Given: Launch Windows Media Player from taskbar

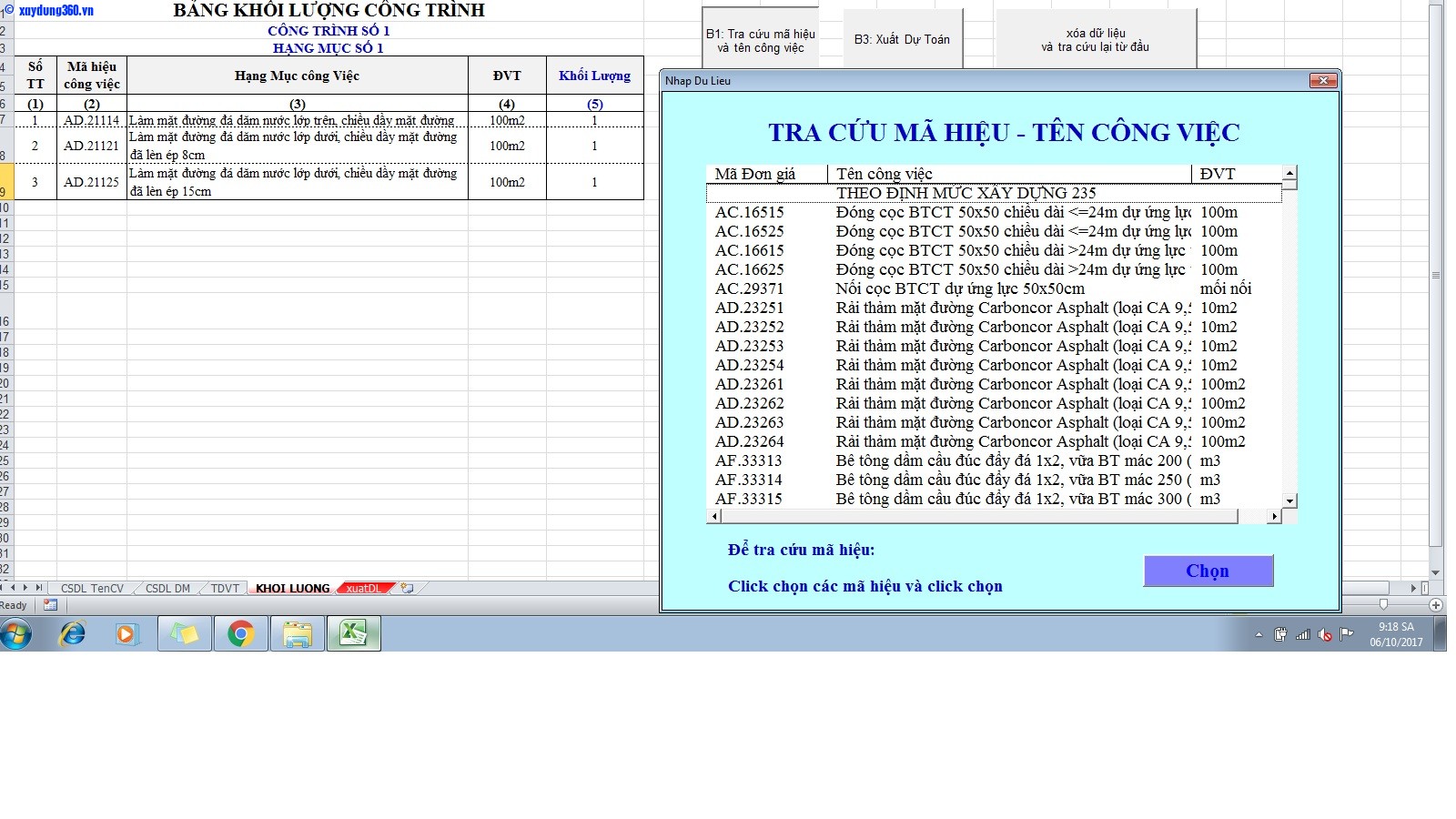Looking at the screenshot, I should pyautogui.click(x=127, y=634).
